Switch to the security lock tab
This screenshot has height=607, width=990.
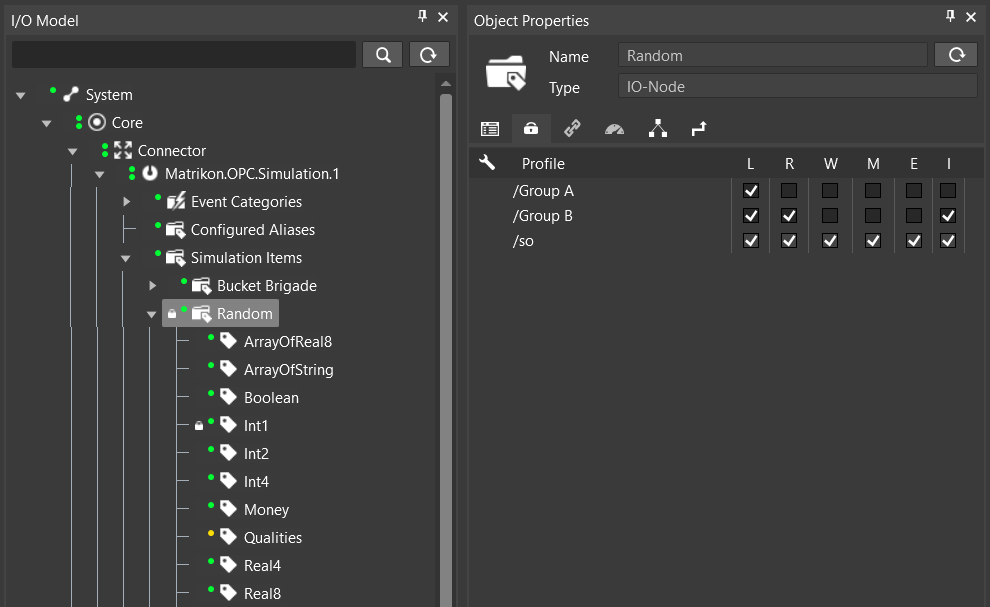[531, 129]
